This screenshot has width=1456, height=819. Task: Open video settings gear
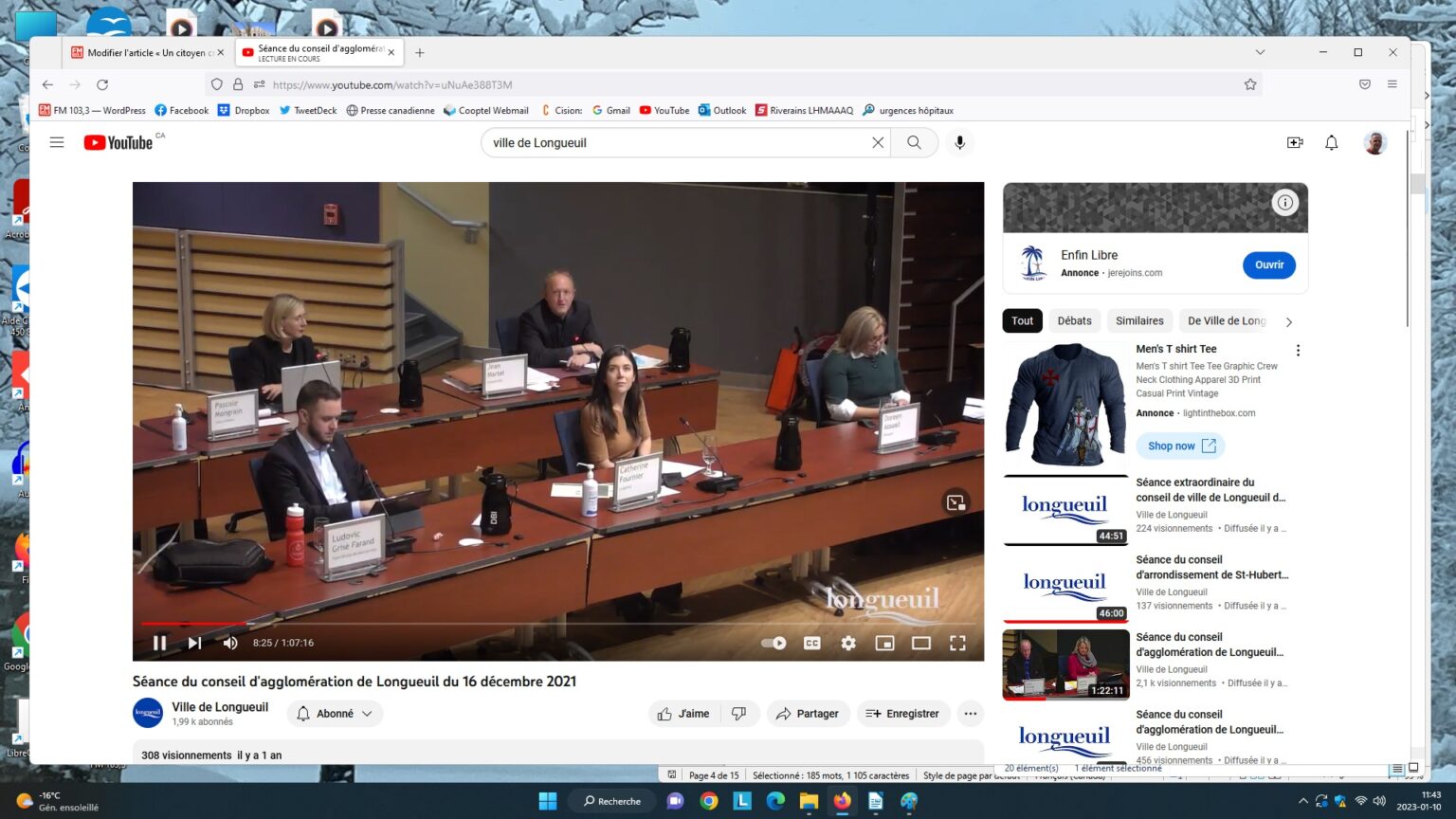(848, 643)
